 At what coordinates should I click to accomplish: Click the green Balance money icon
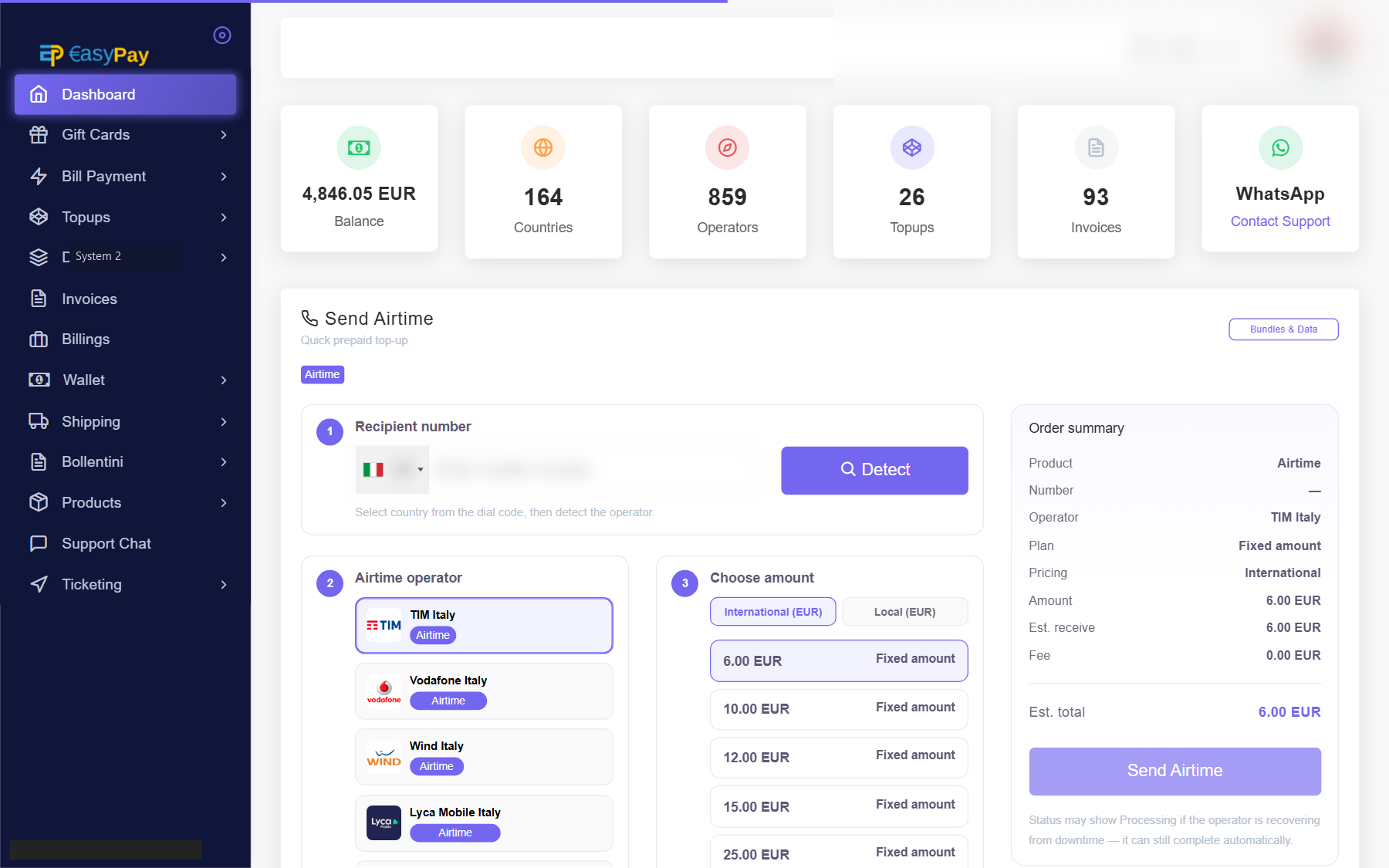click(x=359, y=147)
